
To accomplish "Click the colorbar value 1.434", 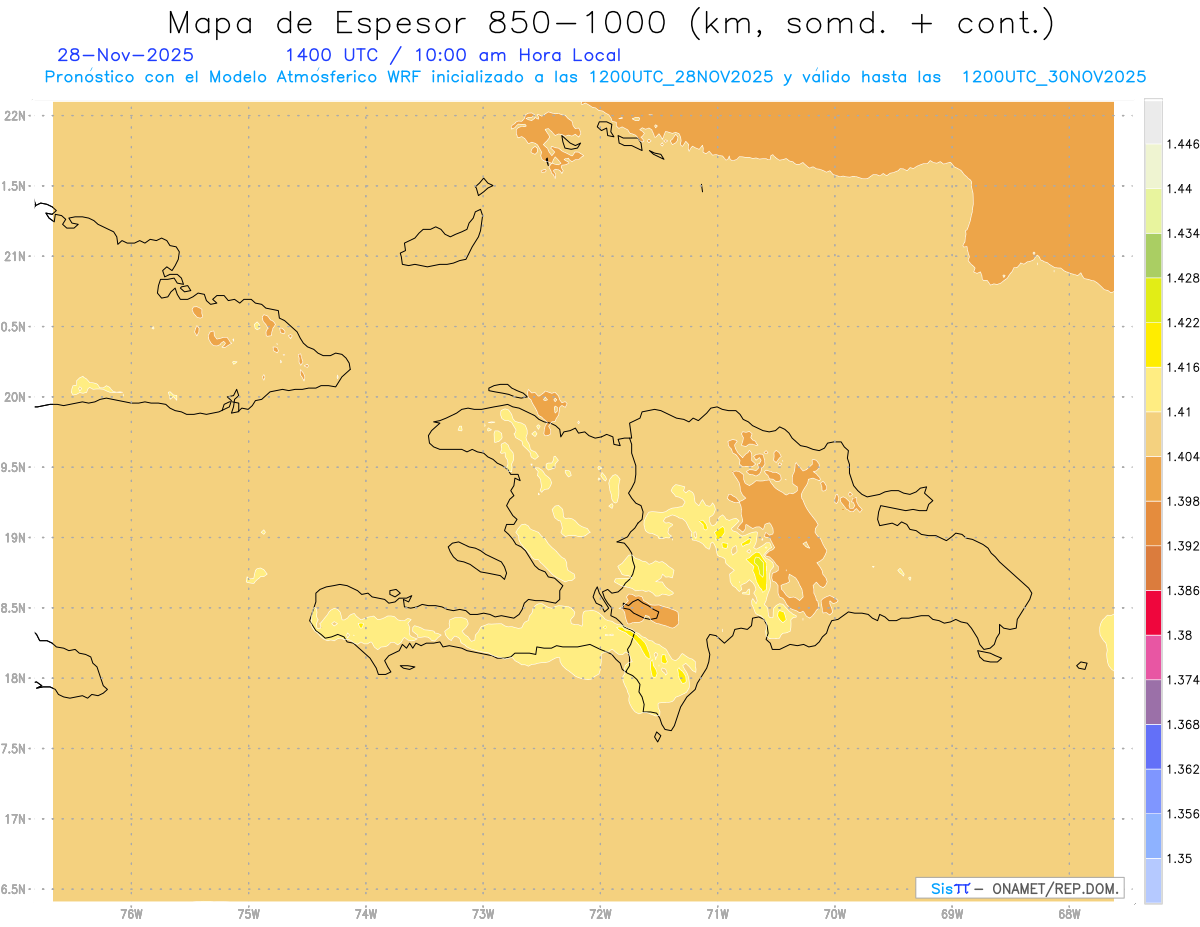I will pos(1183,233).
